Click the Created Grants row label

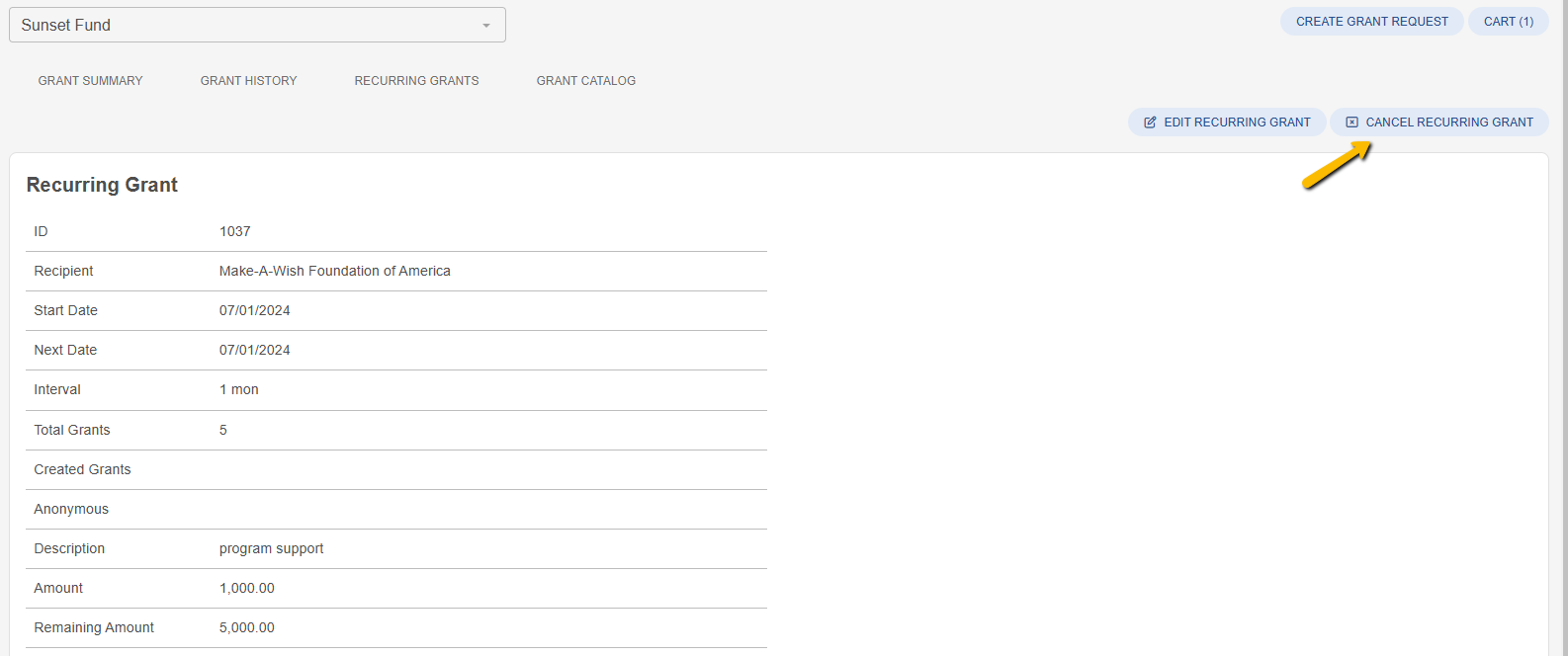pyautogui.click(x=83, y=469)
